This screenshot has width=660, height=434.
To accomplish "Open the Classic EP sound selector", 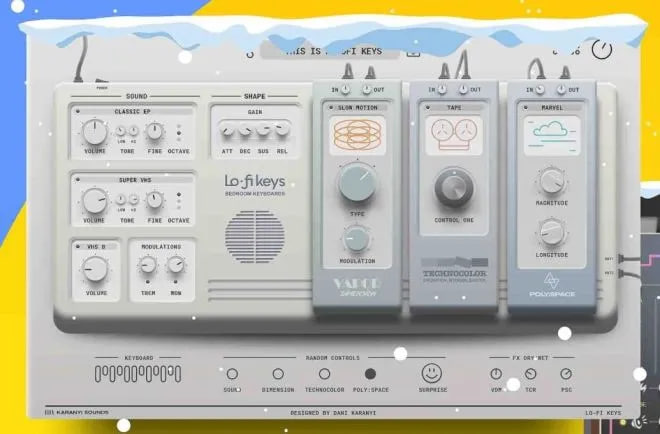I will pos(133,112).
